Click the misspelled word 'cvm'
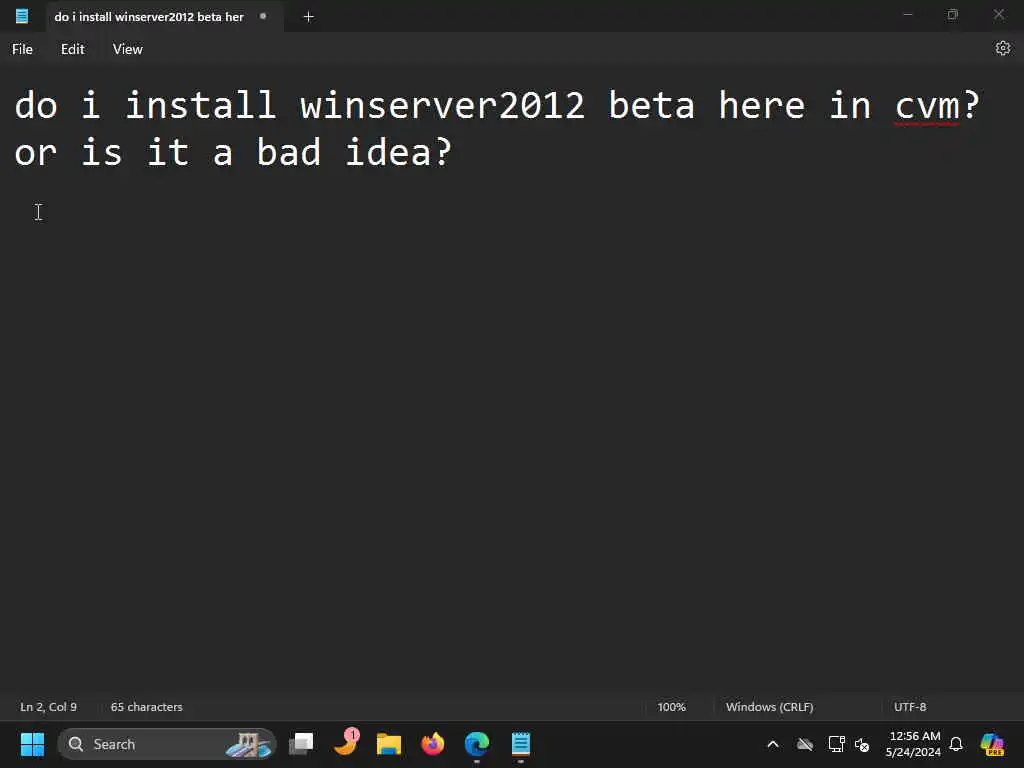 click(x=927, y=105)
